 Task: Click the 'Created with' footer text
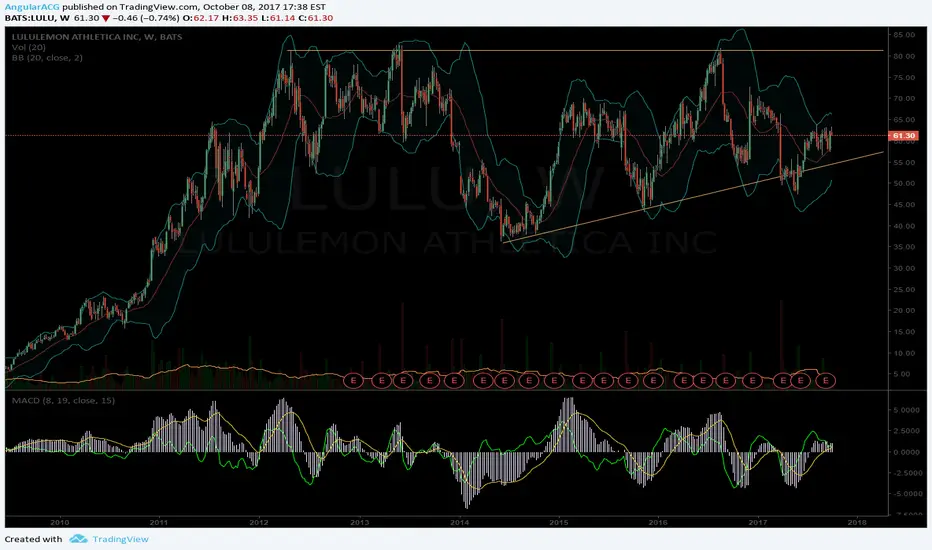point(33,539)
